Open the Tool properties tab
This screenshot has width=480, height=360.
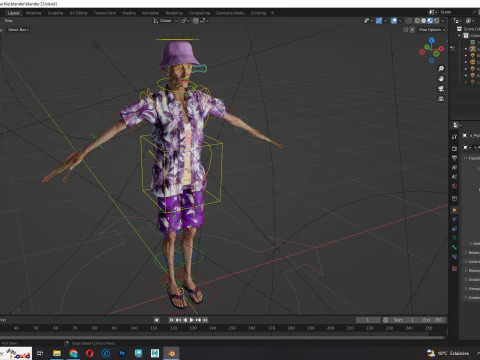pos(454,137)
